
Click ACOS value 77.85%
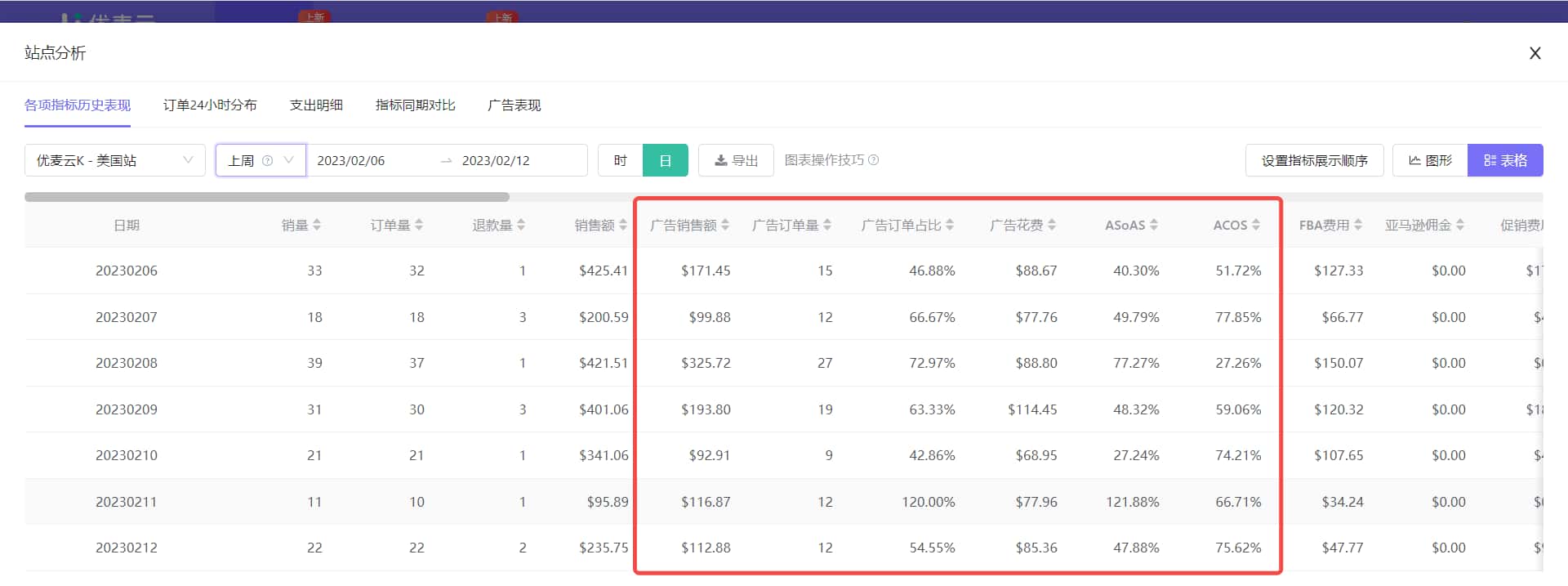click(1238, 317)
